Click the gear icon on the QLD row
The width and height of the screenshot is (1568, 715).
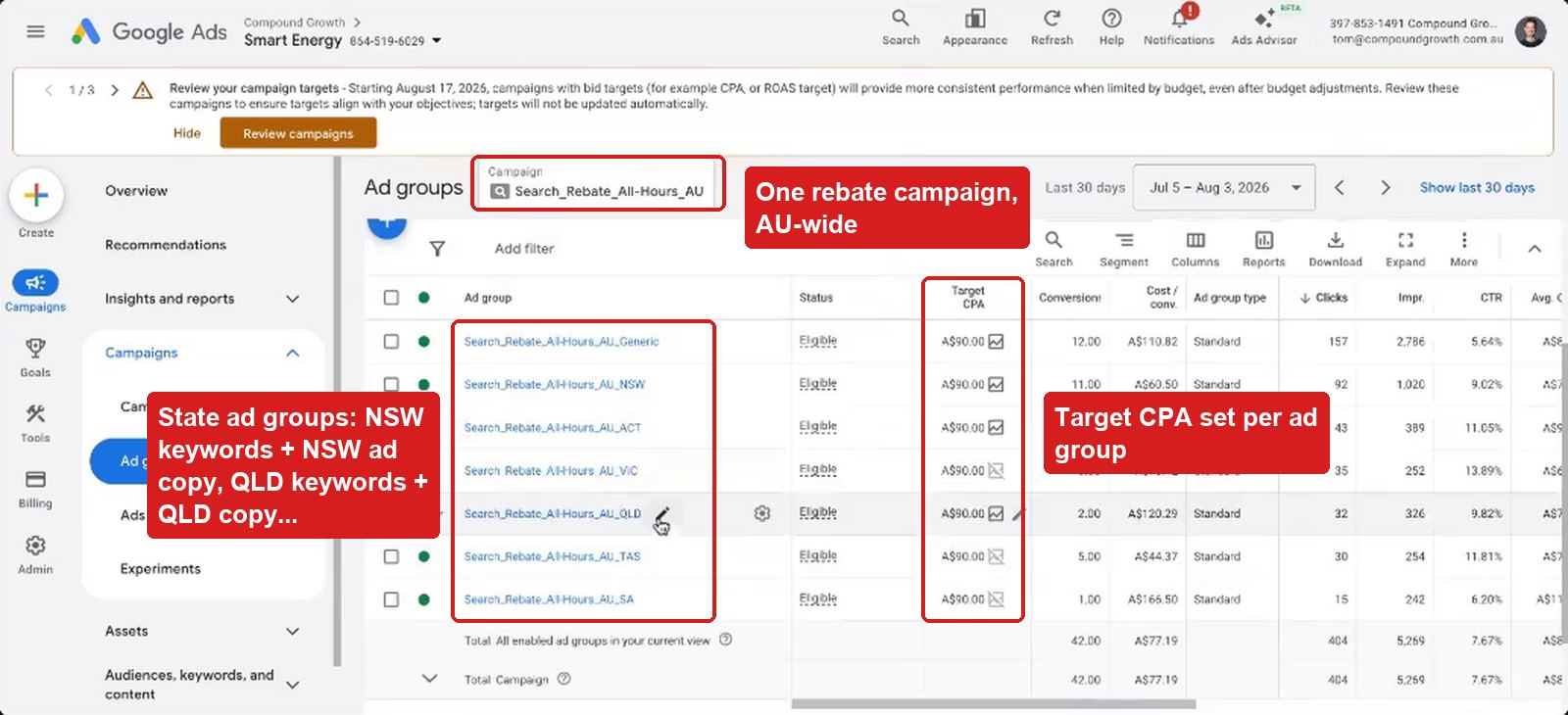click(x=762, y=513)
